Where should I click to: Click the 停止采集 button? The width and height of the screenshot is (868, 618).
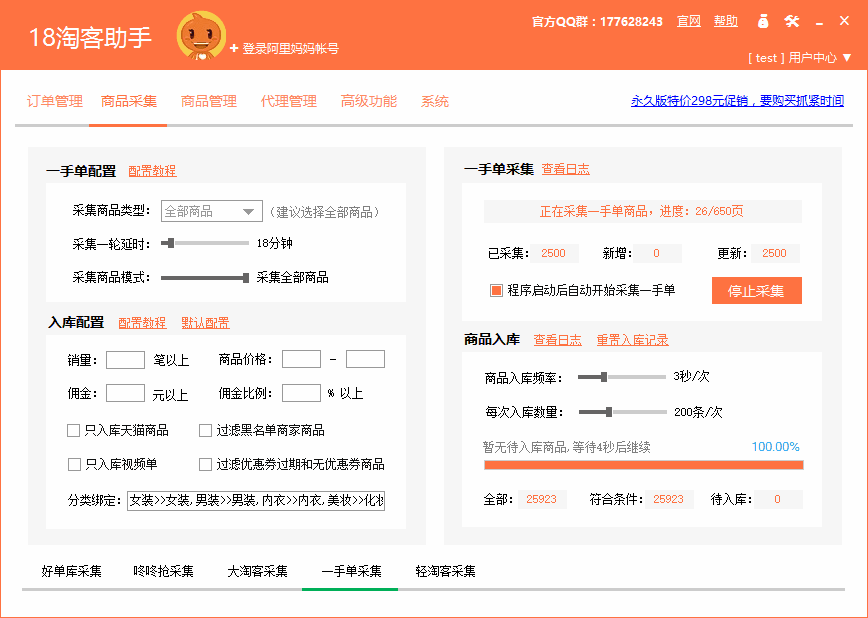[756, 291]
